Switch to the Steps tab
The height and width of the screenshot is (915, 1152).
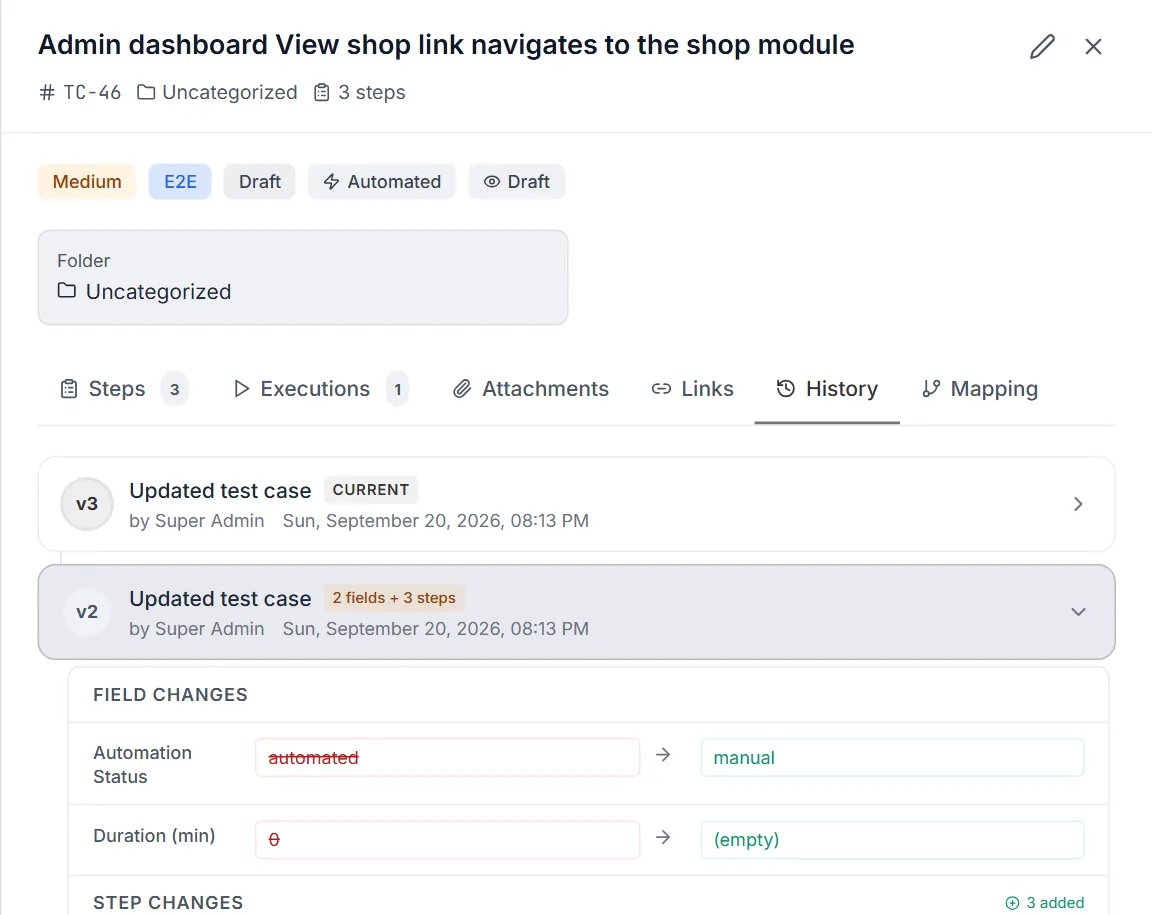coord(123,389)
